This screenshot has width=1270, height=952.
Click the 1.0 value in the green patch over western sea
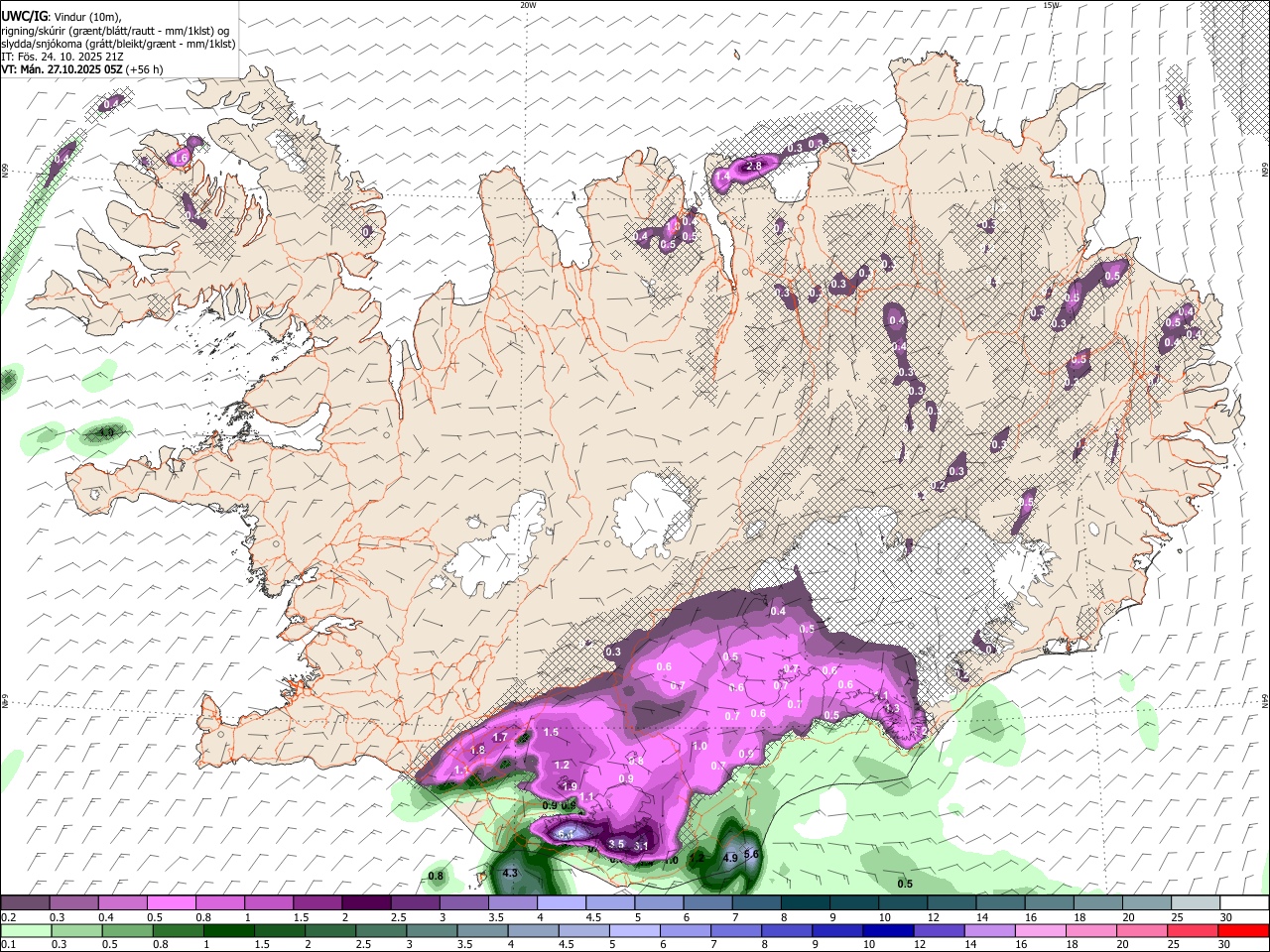106,432
